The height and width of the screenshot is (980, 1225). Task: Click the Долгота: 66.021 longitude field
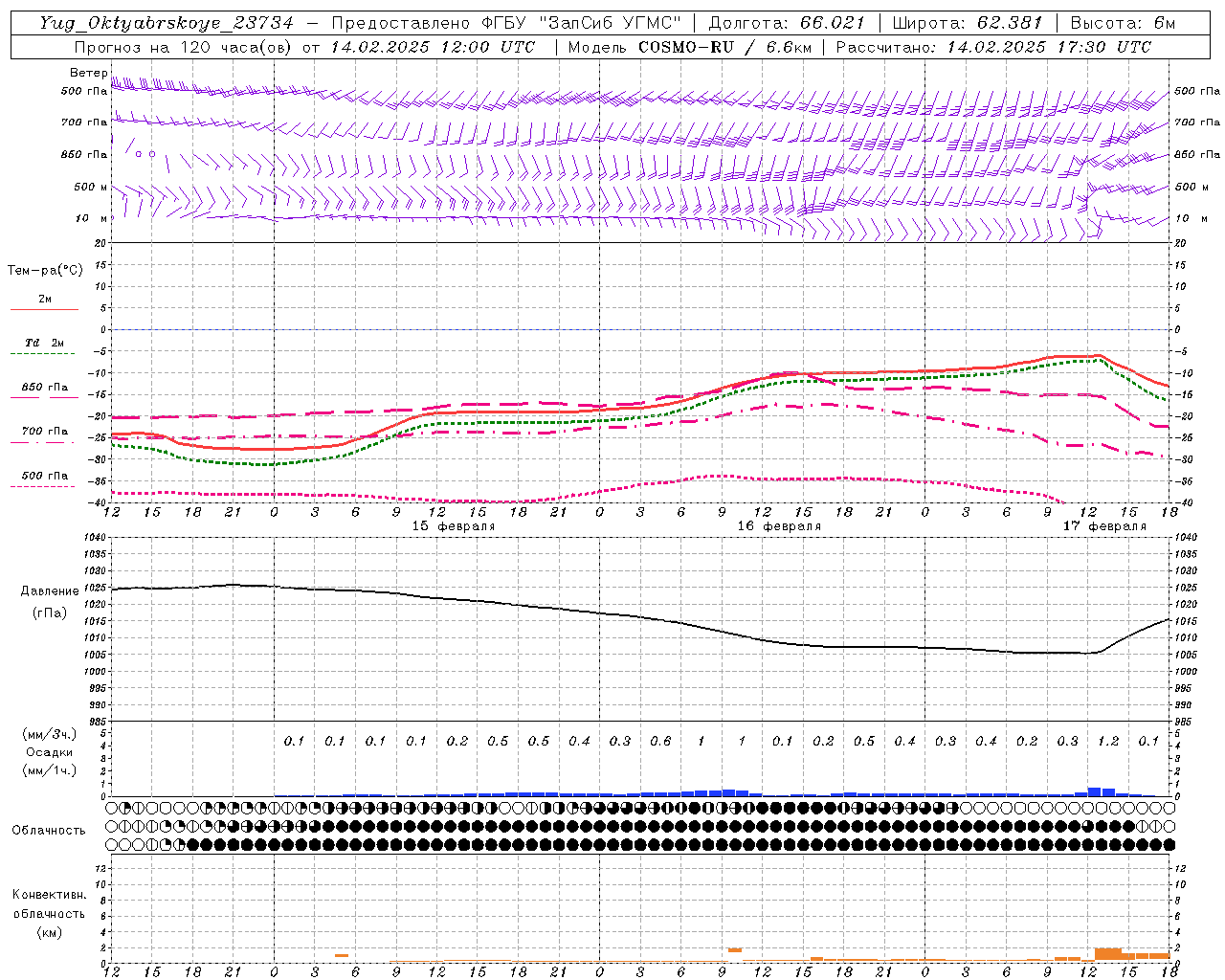(787, 24)
